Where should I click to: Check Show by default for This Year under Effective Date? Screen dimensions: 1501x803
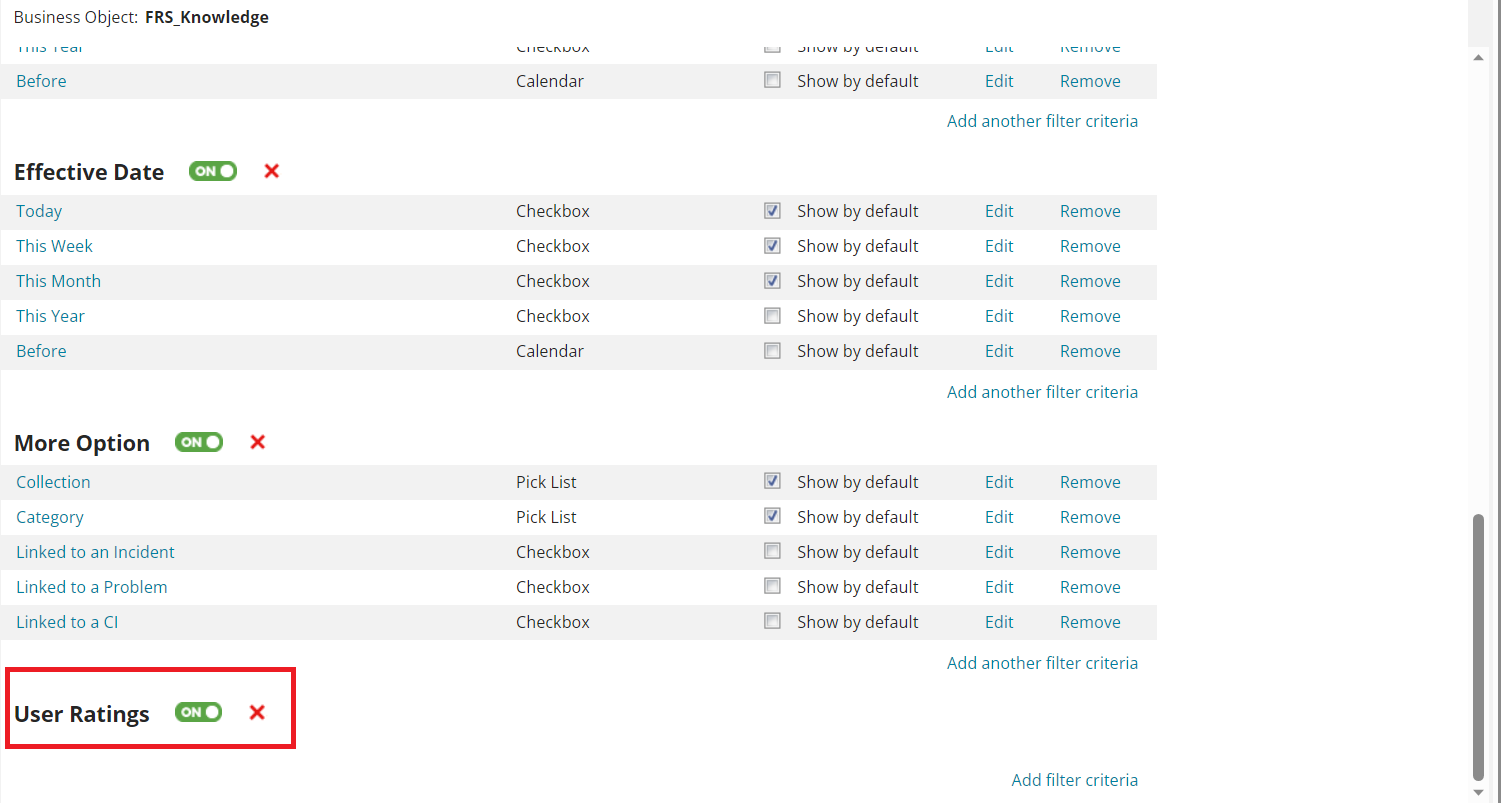pyautogui.click(x=772, y=316)
